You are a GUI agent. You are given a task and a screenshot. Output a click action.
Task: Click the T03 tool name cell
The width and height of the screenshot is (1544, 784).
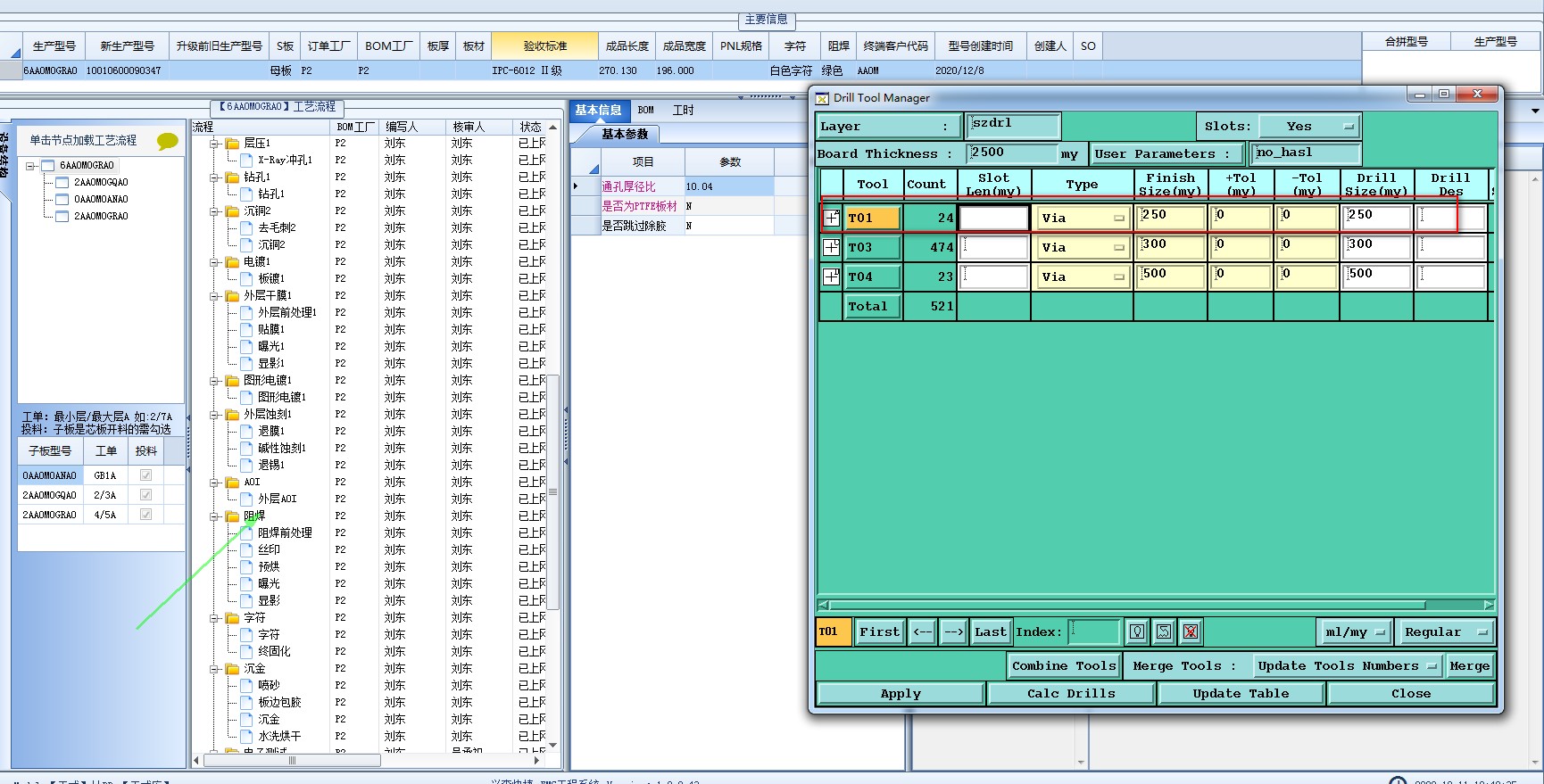tap(873, 247)
